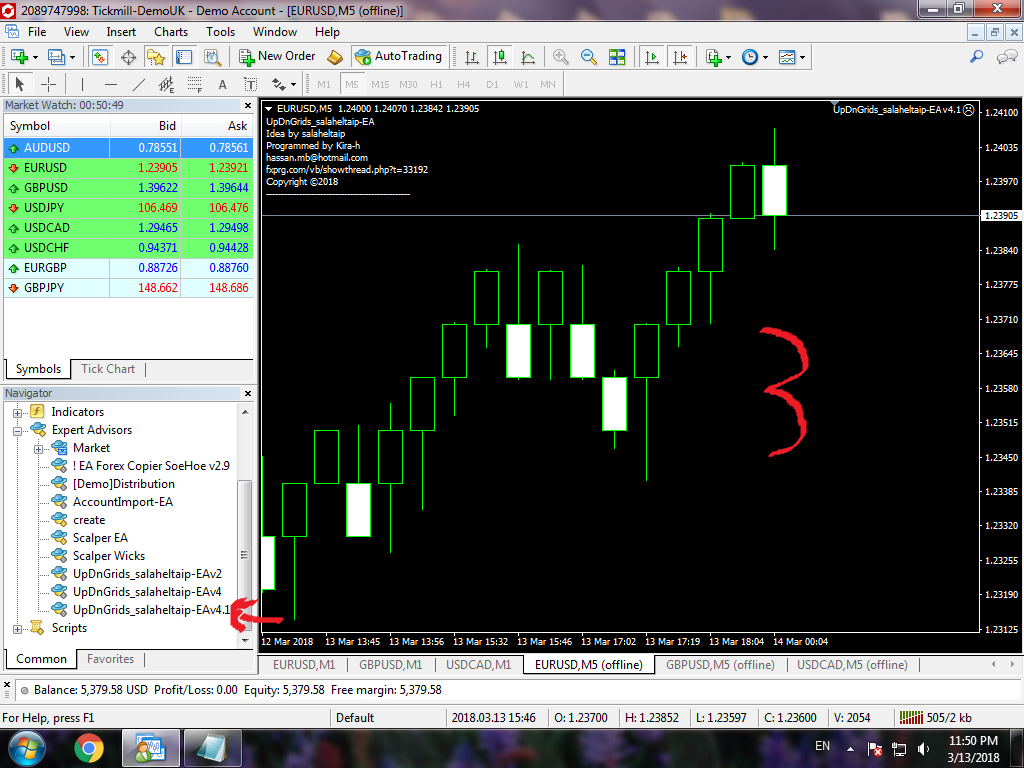
Task: Select the trendline tool
Action: tap(138, 84)
